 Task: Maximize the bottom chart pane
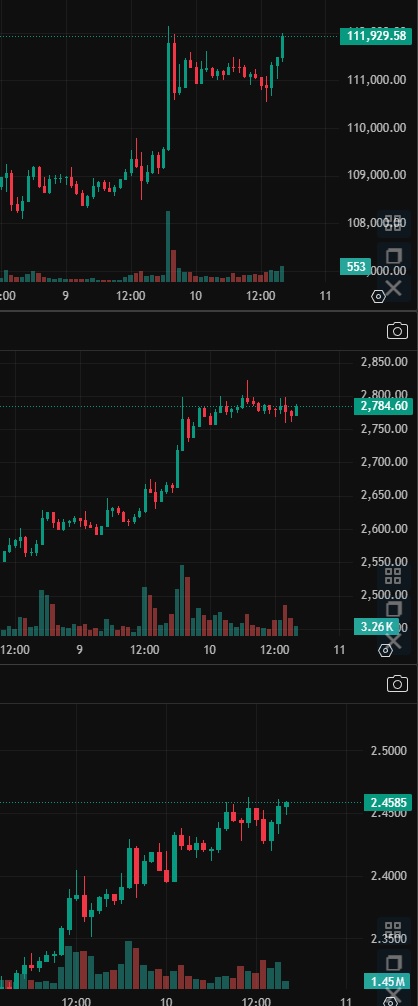[x=392, y=962]
